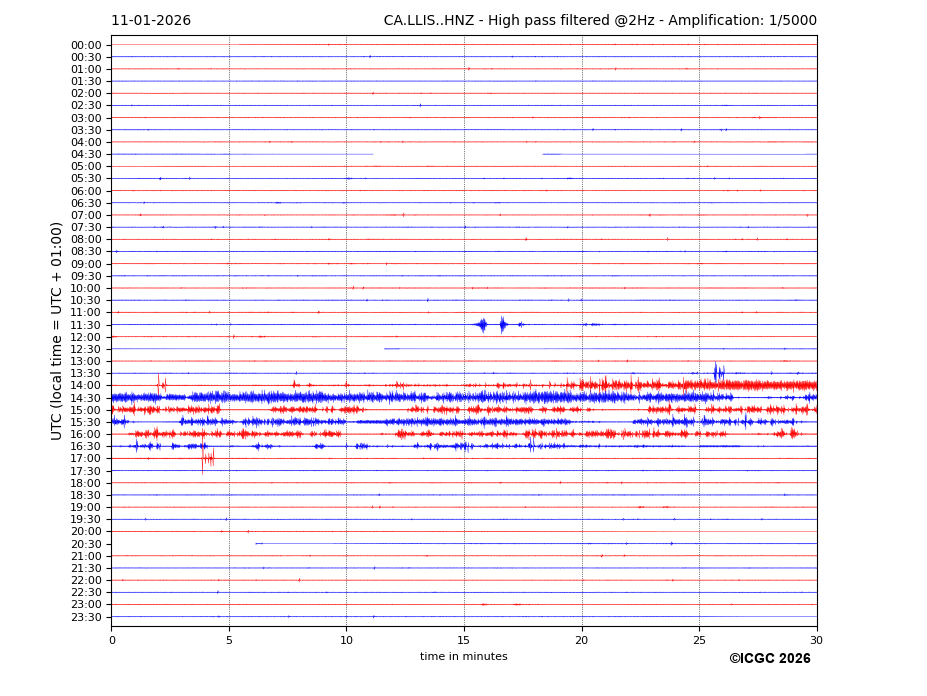Pick the 17:00 row label

(x=86, y=459)
